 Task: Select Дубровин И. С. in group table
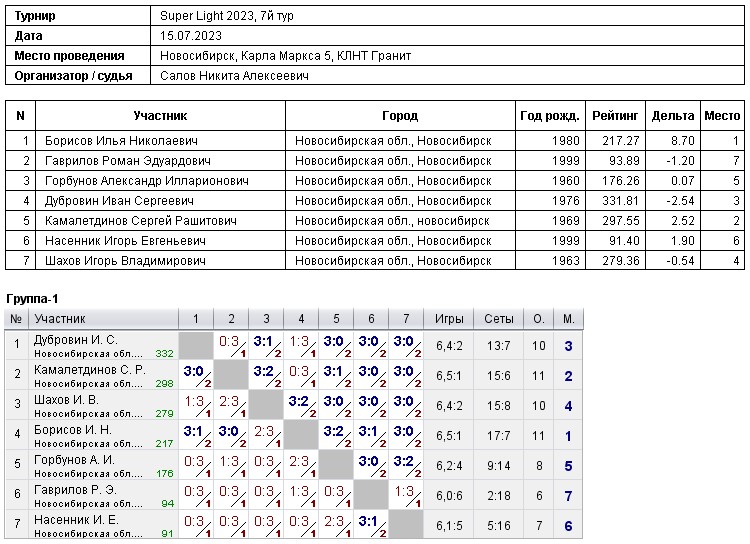pos(76,340)
